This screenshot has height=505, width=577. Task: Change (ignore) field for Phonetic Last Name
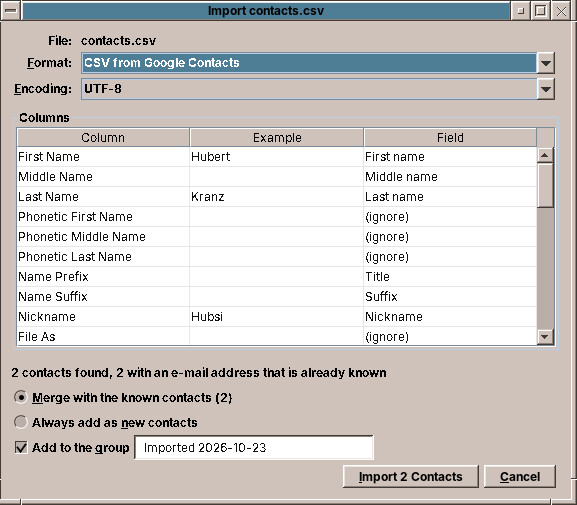point(450,257)
